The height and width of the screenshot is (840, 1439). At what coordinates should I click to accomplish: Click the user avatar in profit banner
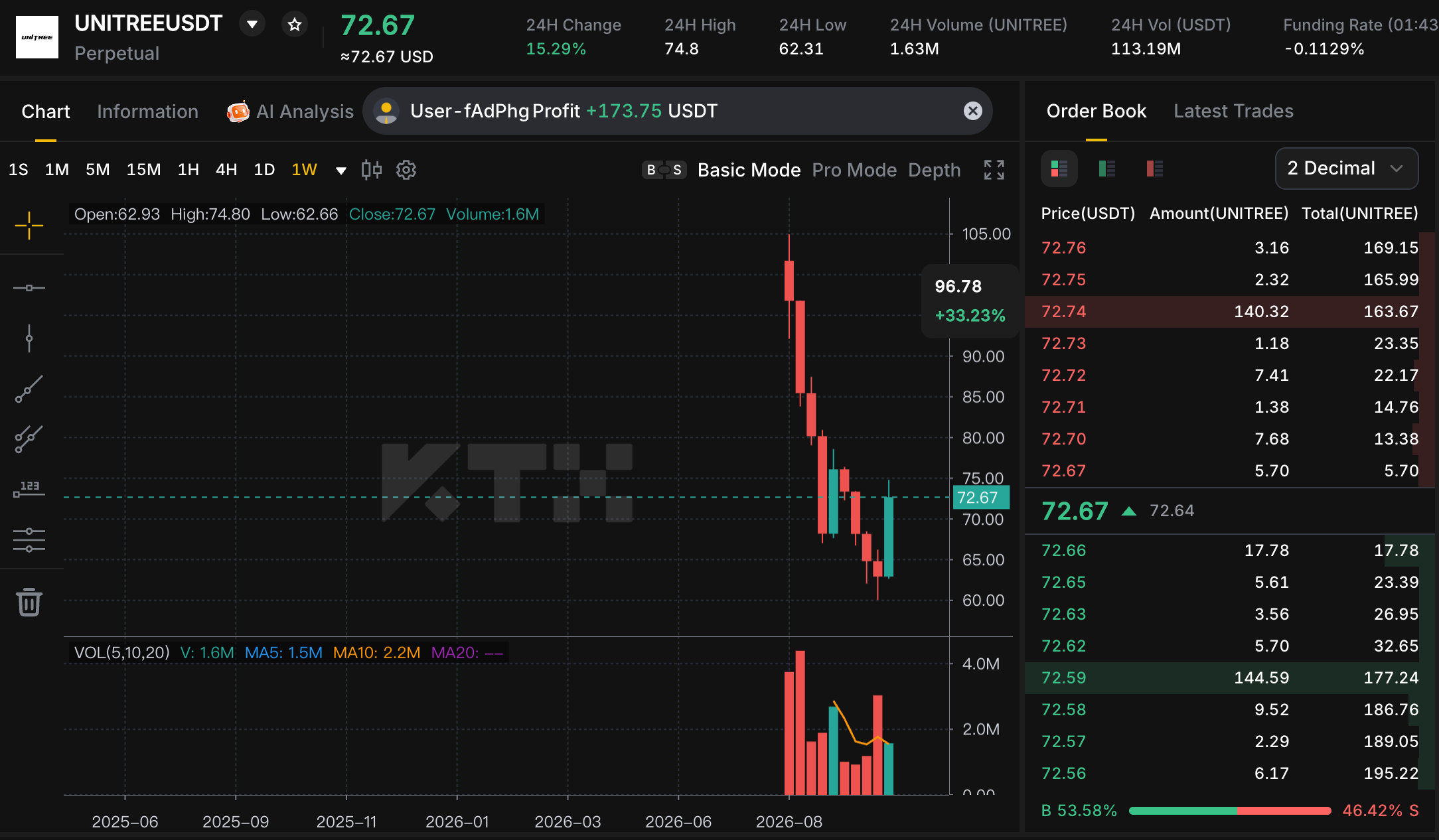coord(386,111)
